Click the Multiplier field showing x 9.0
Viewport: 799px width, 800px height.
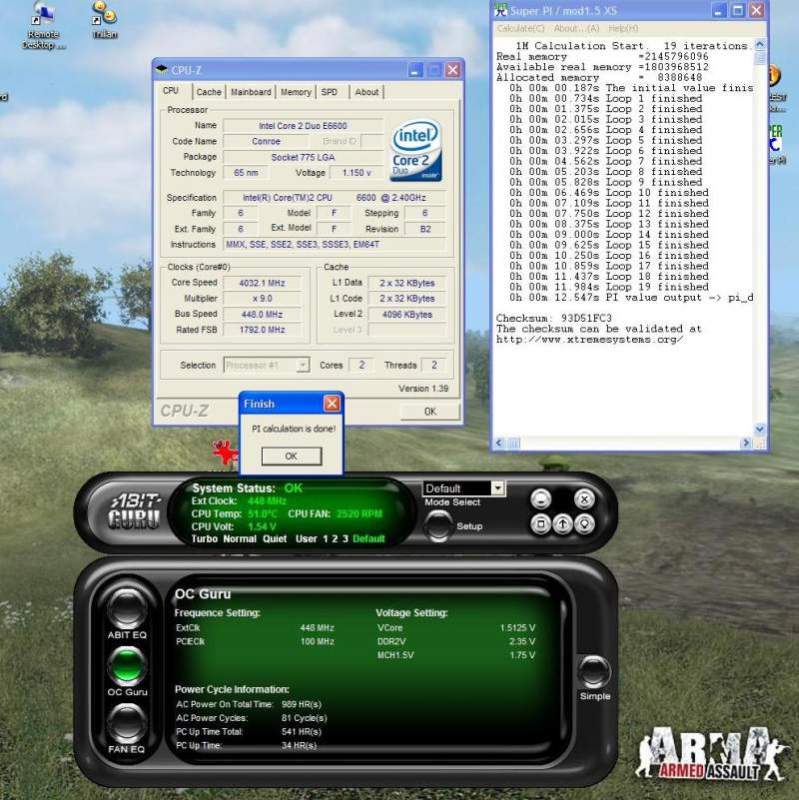262,298
